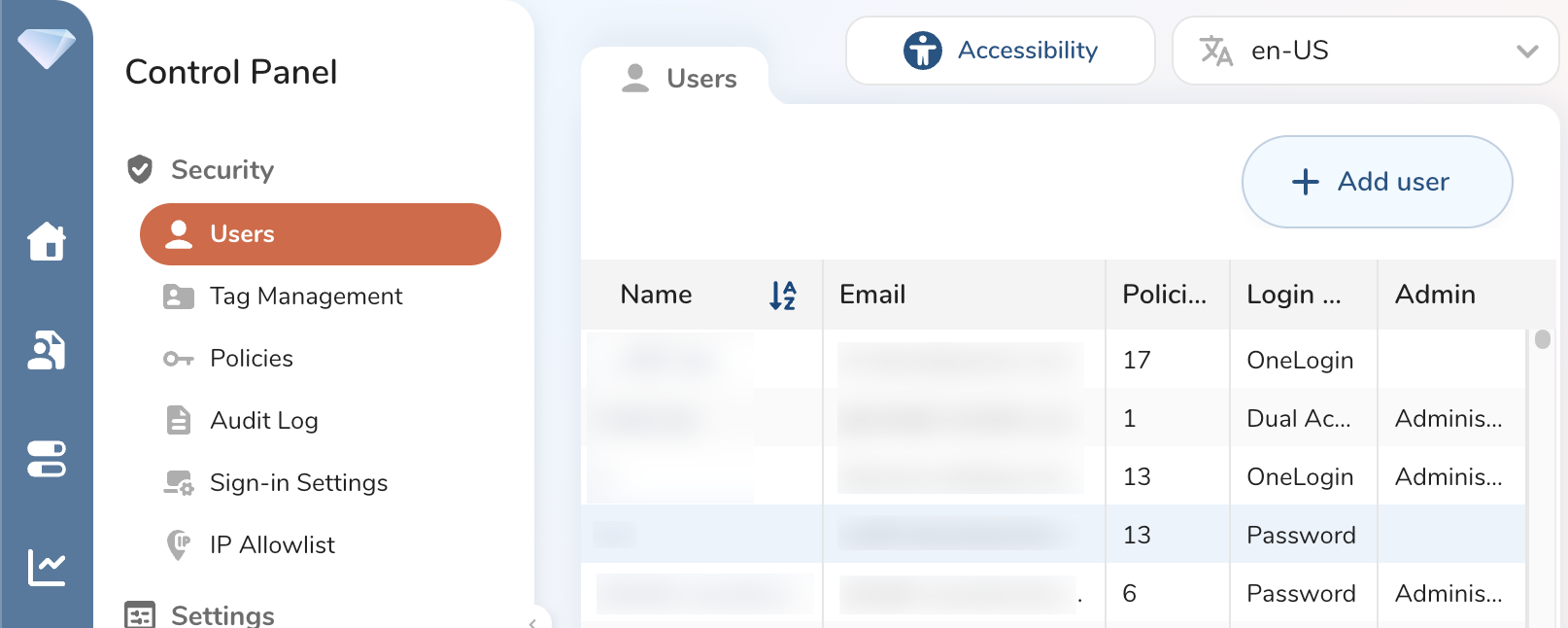Open the en-US language dropdown
The image size is (1568, 628).
1365,51
